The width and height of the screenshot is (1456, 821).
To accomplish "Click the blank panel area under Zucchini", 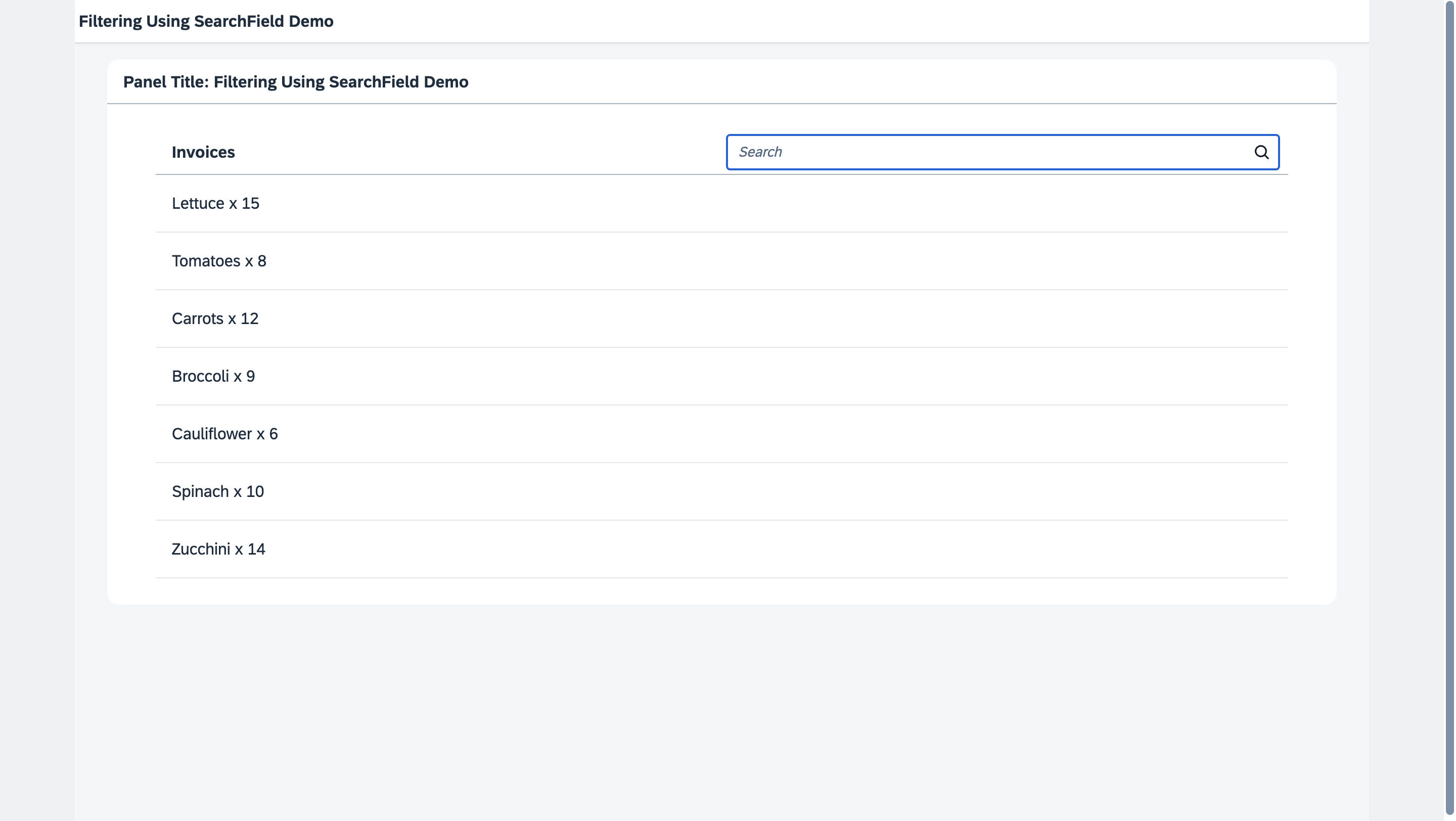I will (x=722, y=591).
